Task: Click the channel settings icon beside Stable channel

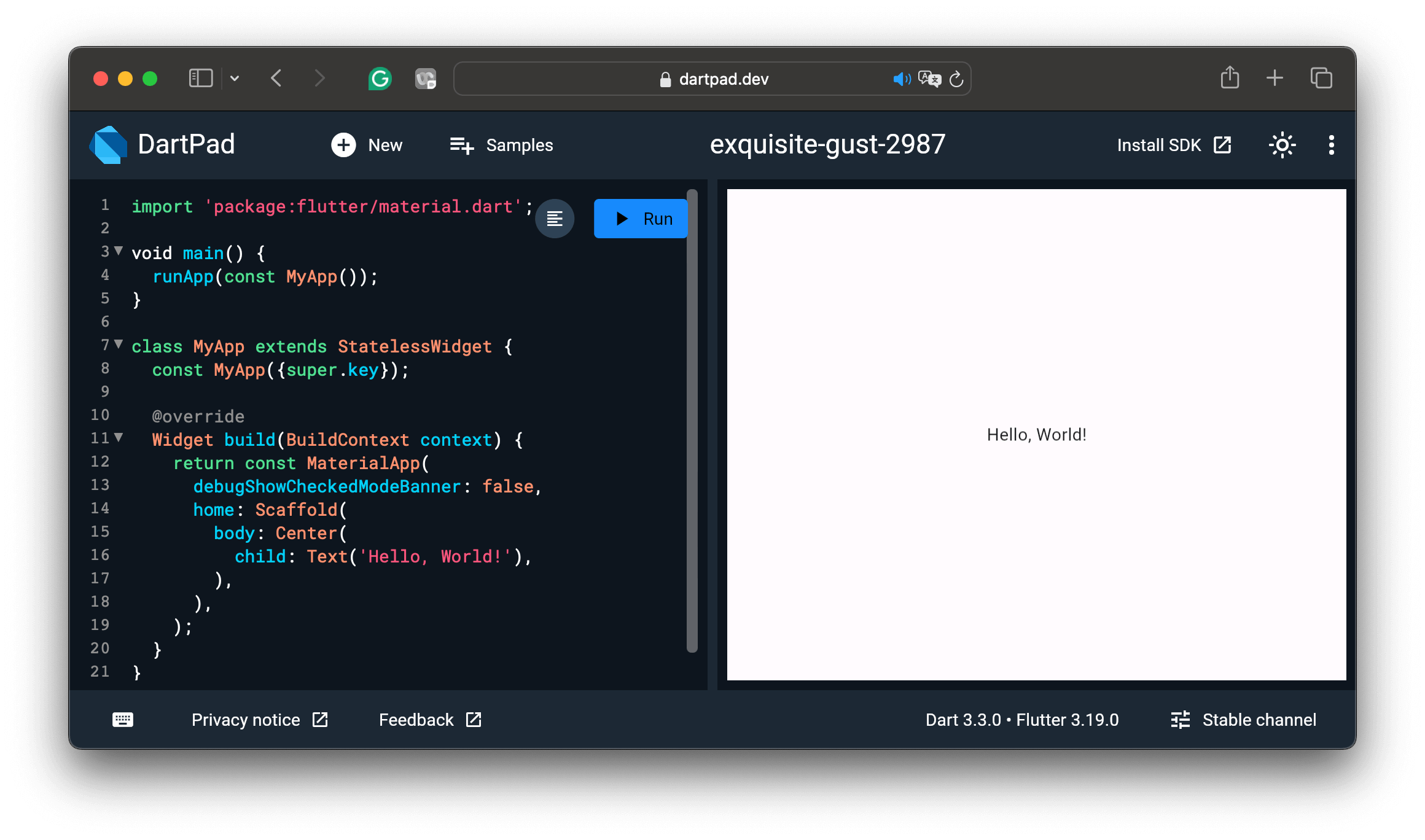Action: point(1179,719)
